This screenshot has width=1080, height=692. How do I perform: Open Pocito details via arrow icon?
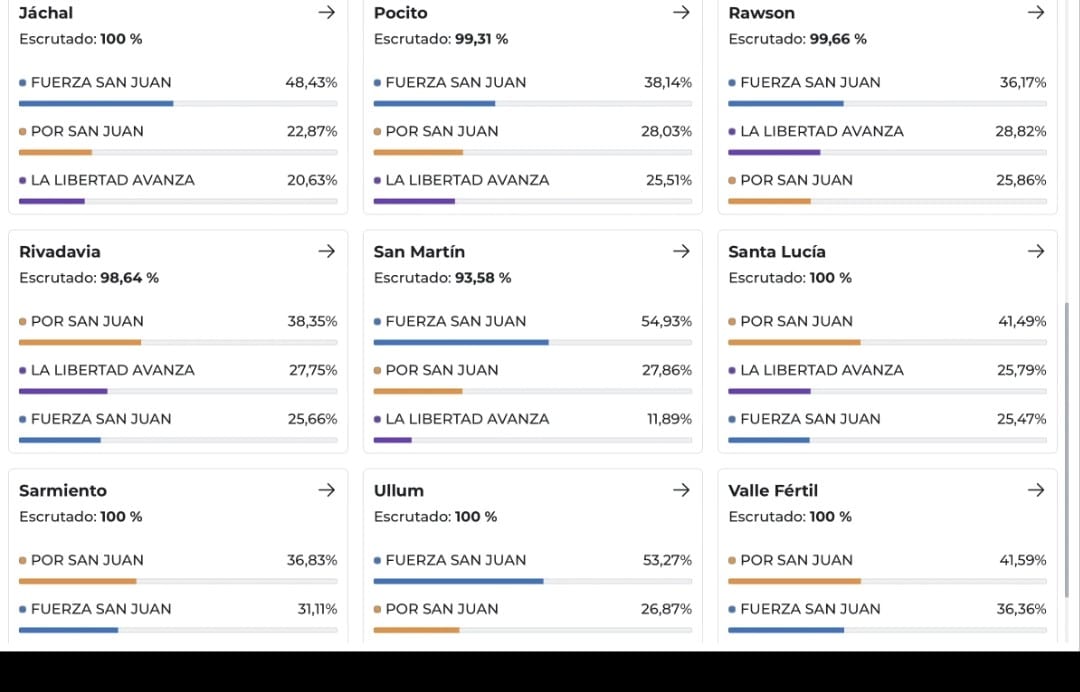pyautogui.click(x=681, y=12)
